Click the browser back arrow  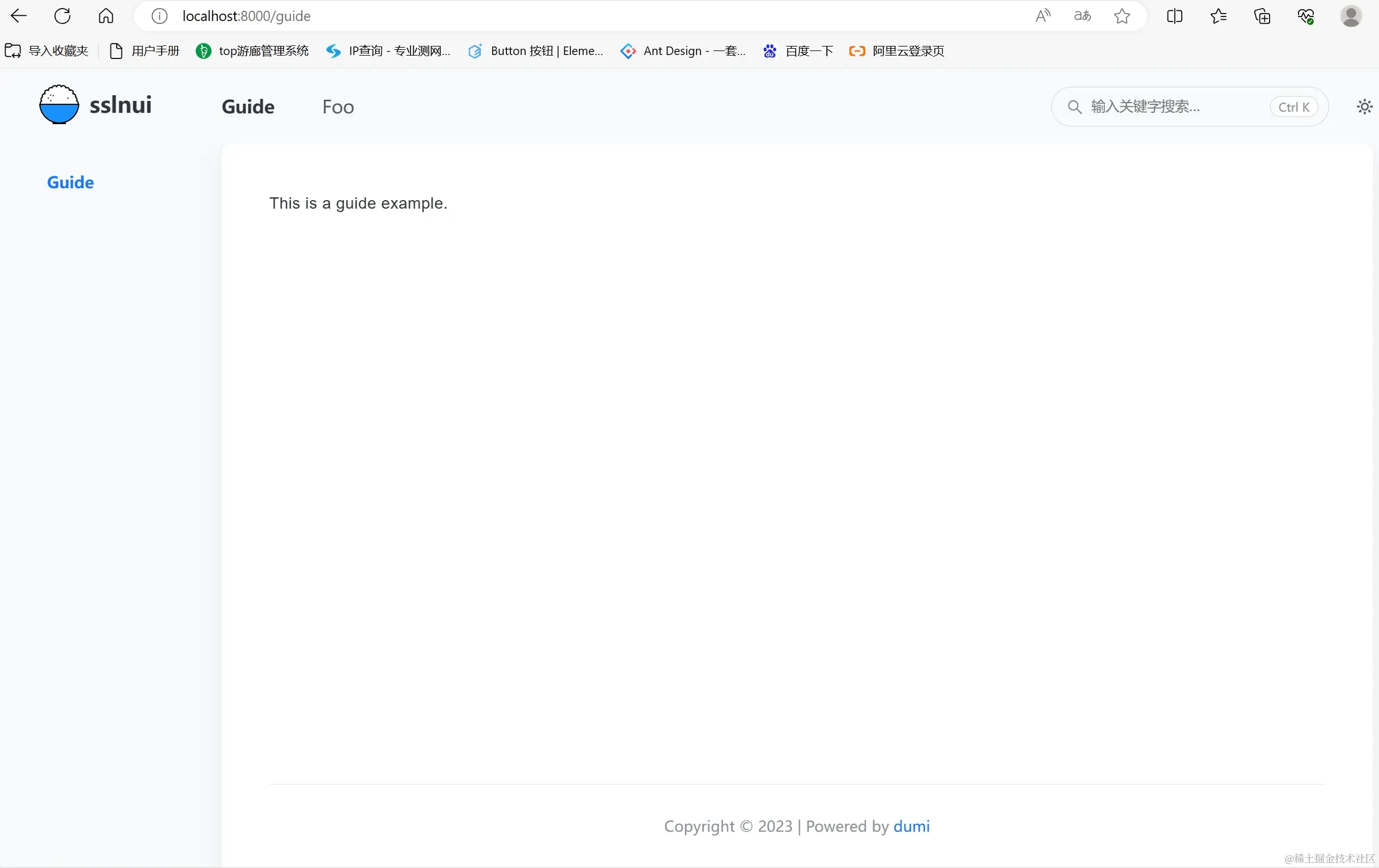click(x=19, y=16)
